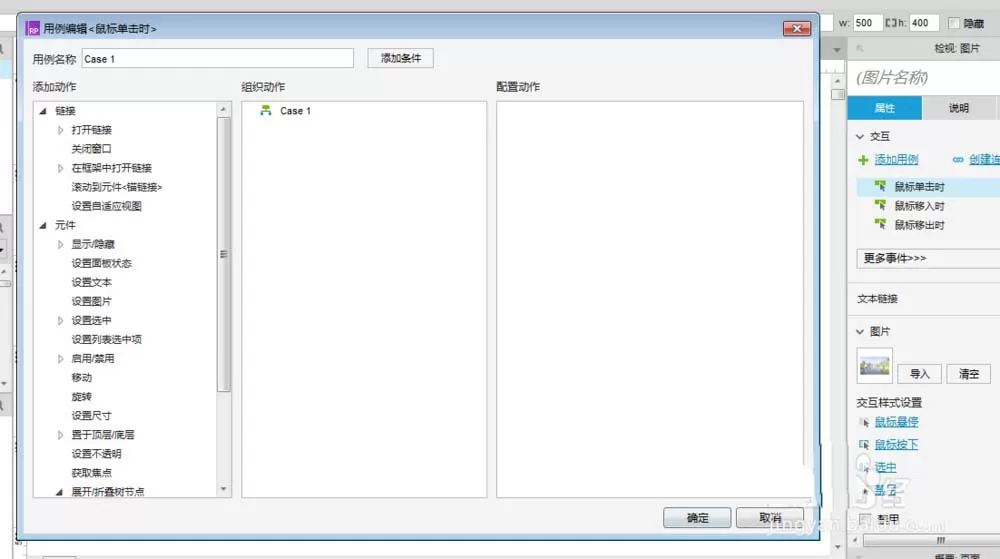Click the event icon next to 鼠标移出时
The height and width of the screenshot is (559, 1000).
[880, 224]
